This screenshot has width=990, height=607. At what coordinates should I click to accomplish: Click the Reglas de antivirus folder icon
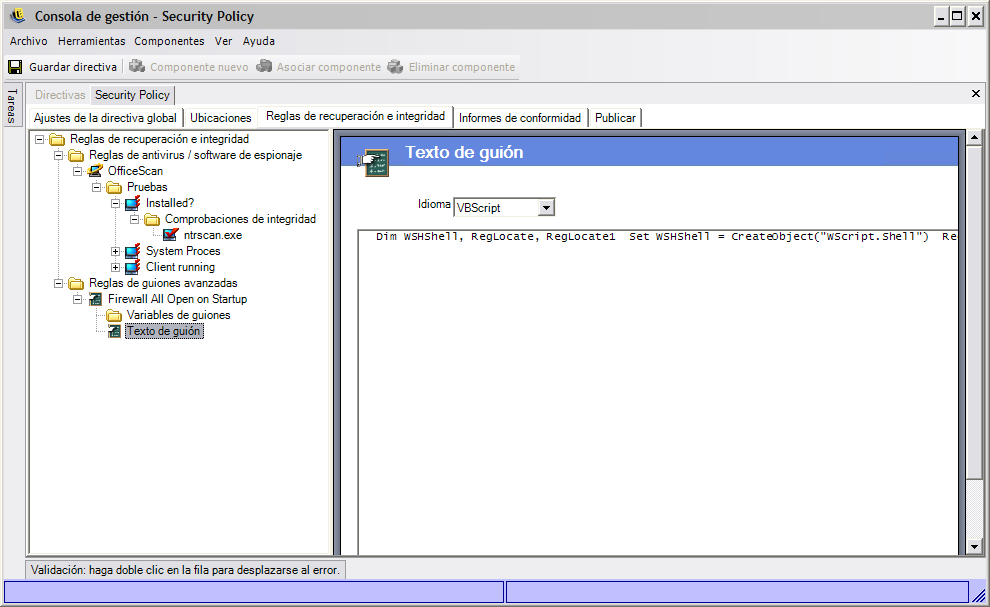point(76,155)
